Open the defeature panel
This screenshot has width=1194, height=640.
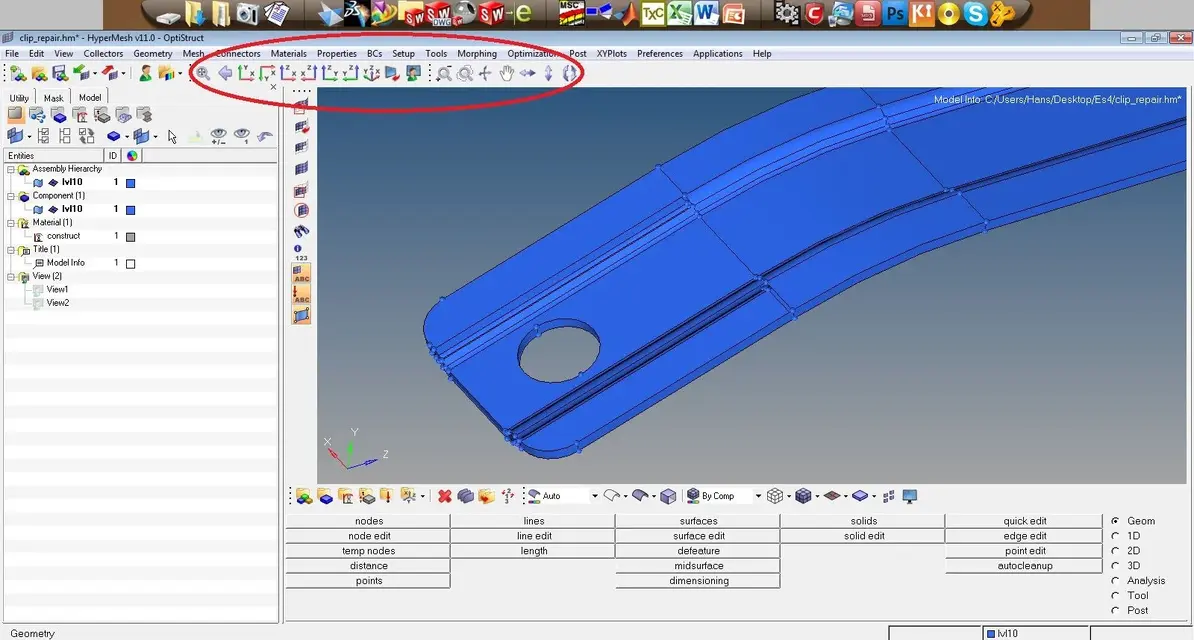coord(698,551)
